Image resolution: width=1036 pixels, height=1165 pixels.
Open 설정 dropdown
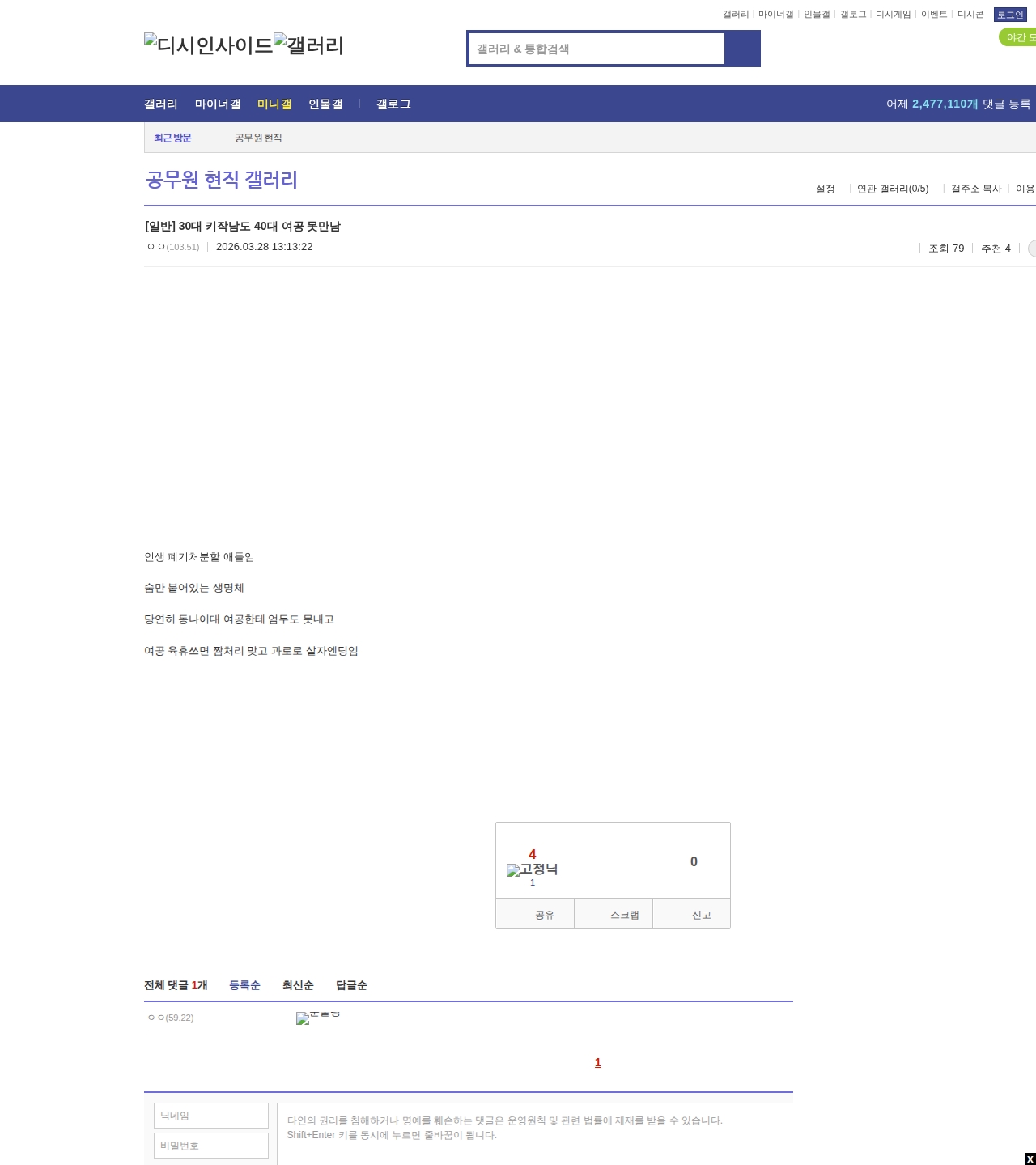click(x=825, y=189)
